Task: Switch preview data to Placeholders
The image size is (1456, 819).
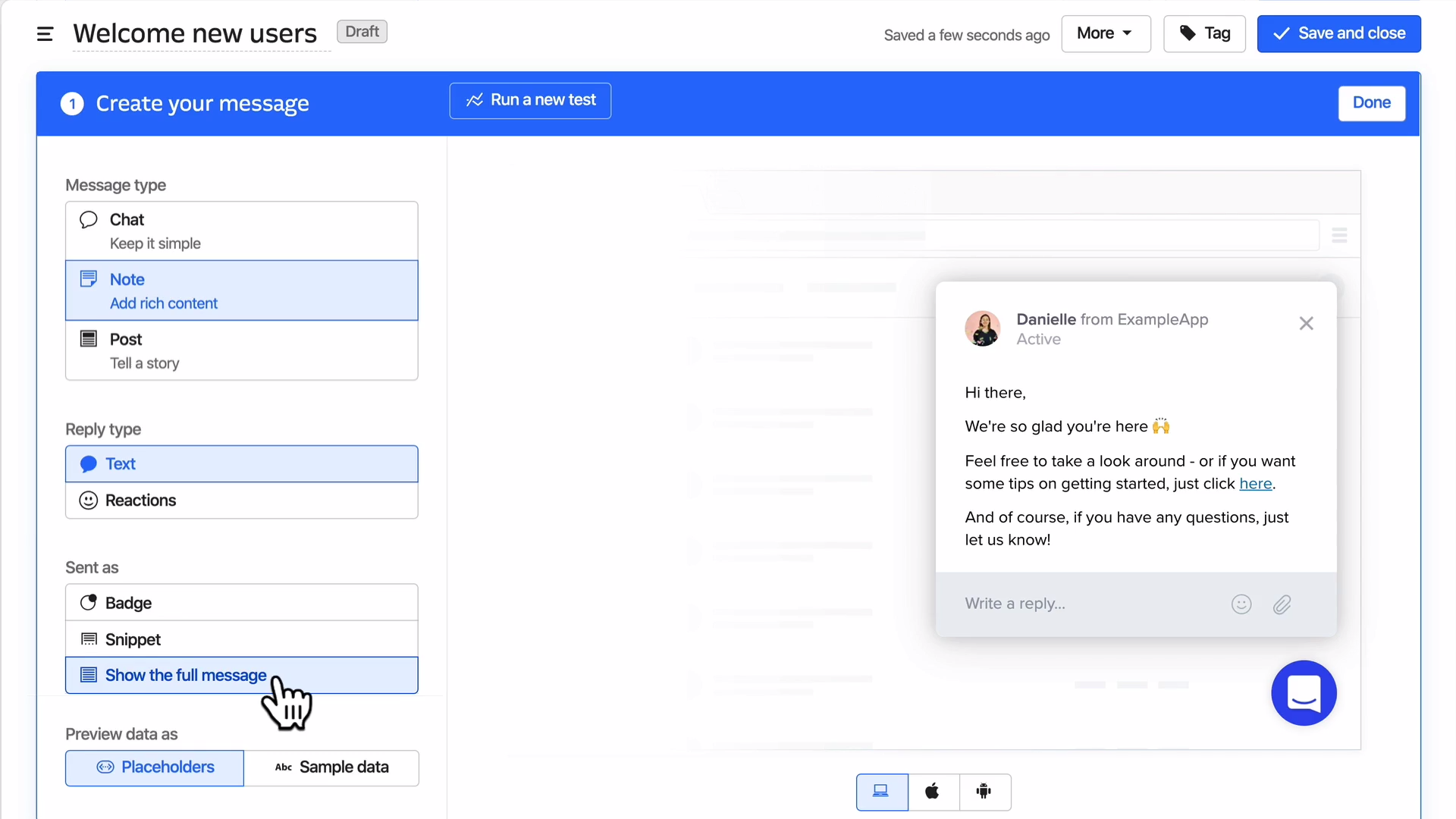Action: pyautogui.click(x=155, y=767)
